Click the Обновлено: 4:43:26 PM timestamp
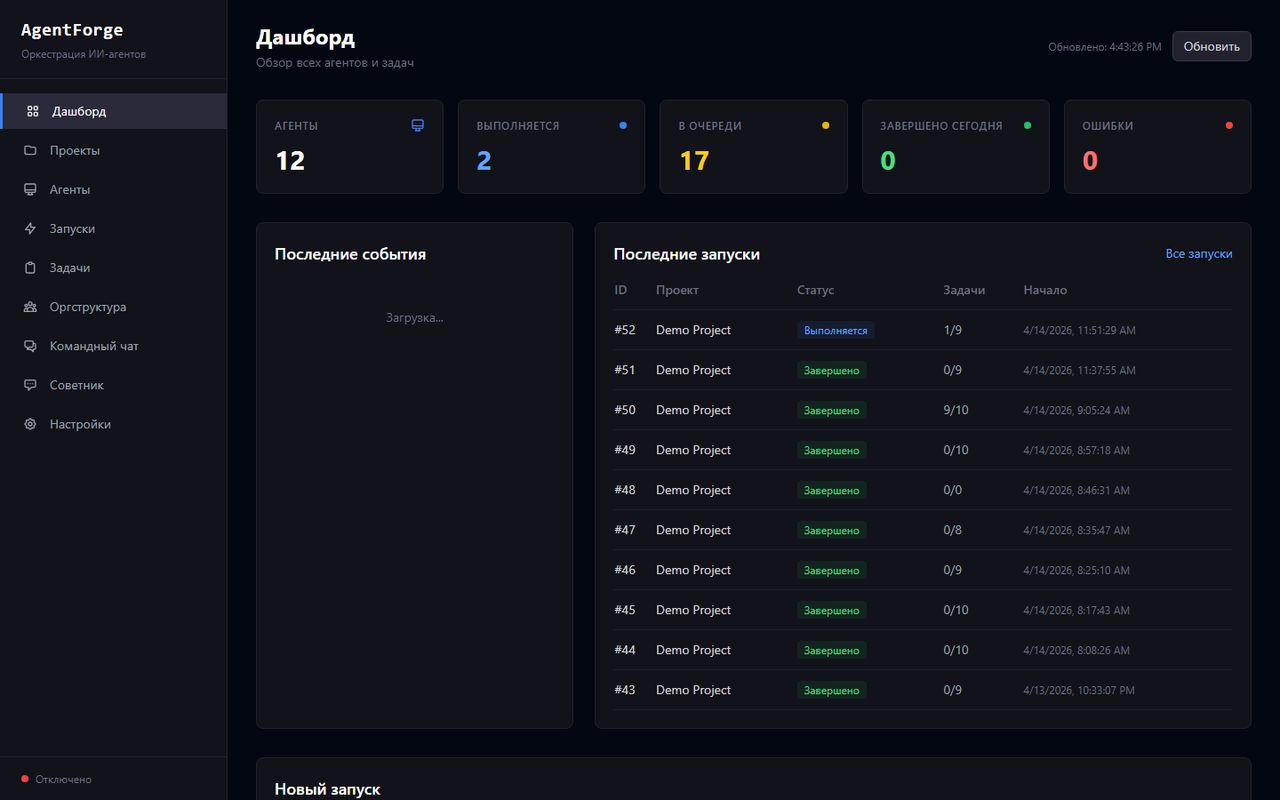Screen dimensions: 1280x800 [1105, 47]
